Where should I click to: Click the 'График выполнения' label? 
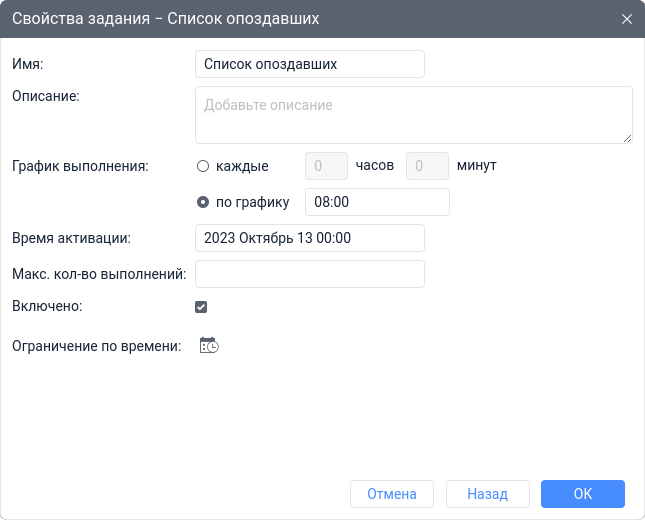pyautogui.click(x=80, y=166)
